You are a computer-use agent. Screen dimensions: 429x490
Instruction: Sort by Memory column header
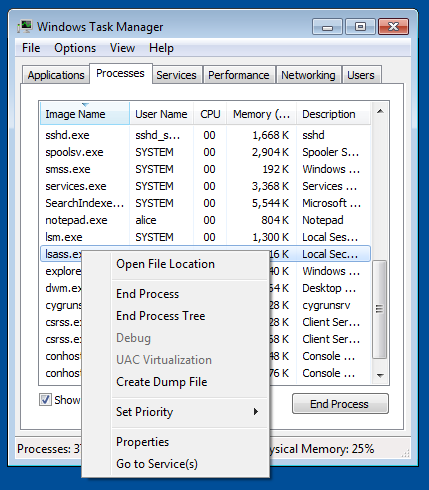[261, 114]
